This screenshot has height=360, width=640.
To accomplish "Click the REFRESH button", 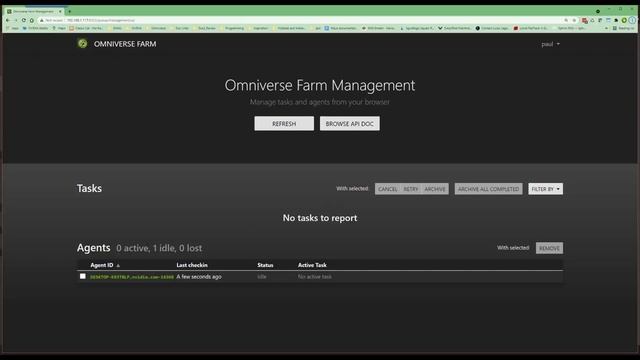I will point(284,124).
